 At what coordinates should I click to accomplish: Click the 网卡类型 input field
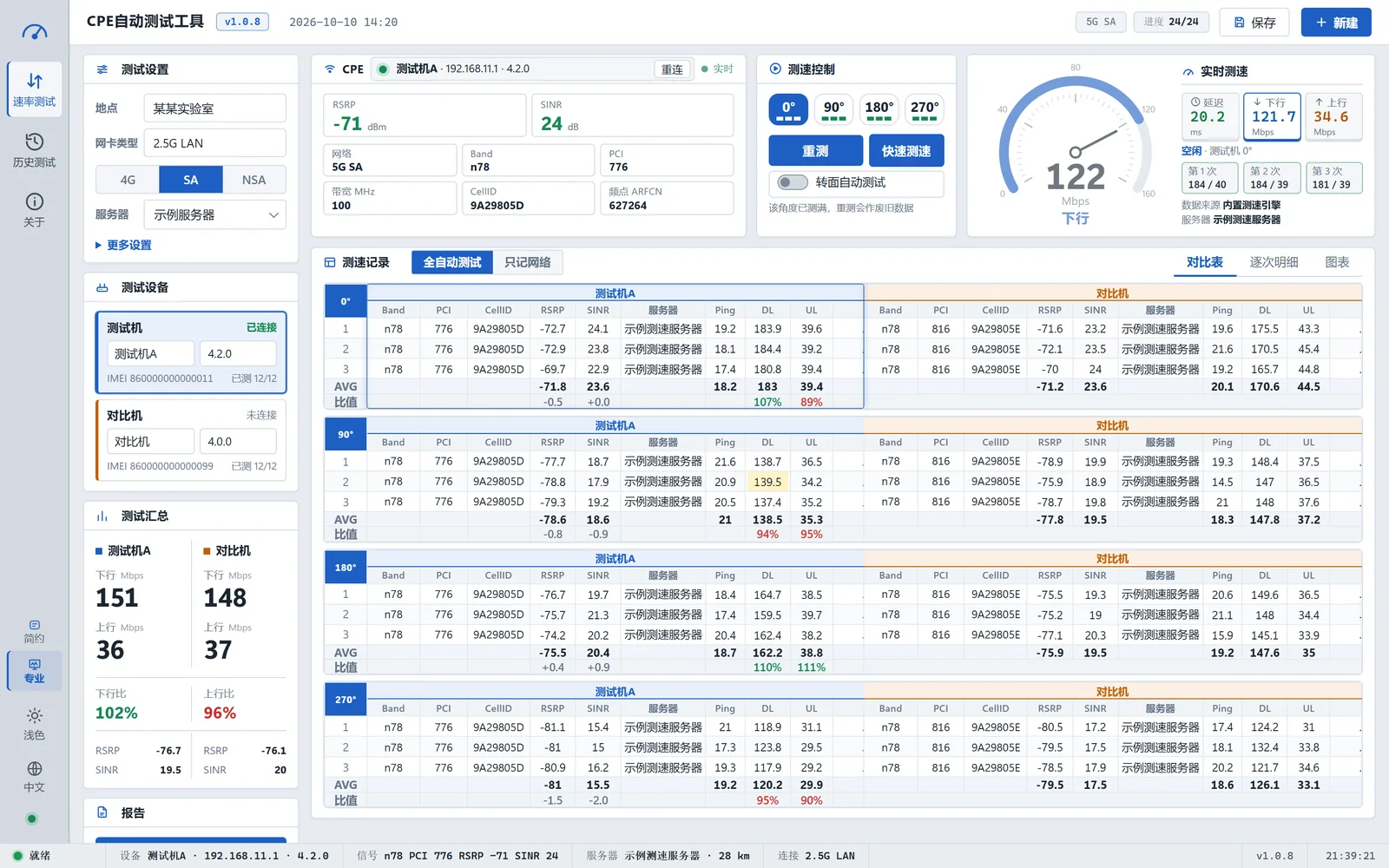click(215, 143)
